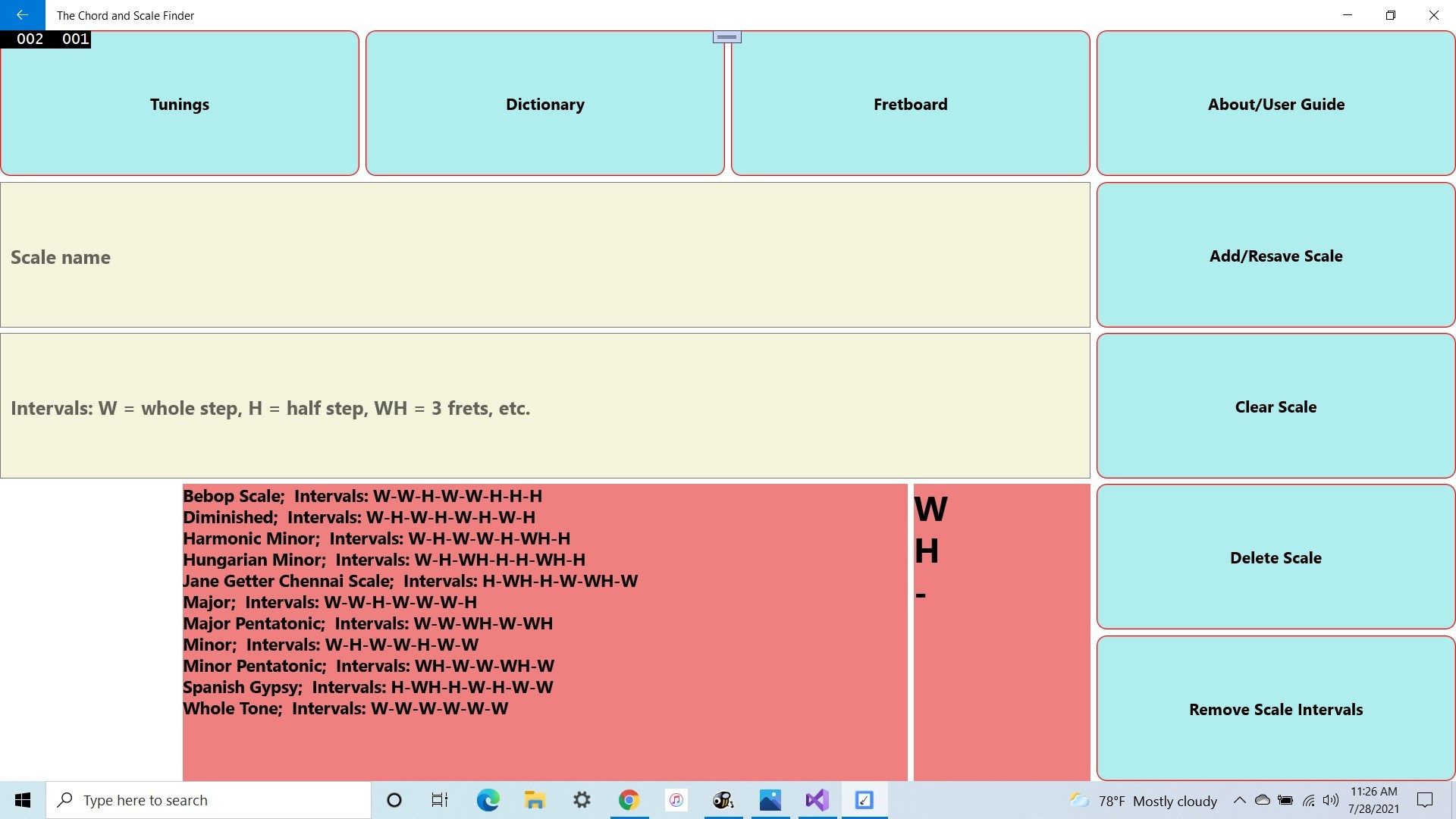Open Visual Studio from taskbar
This screenshot has width=1456, height=819.
pos(817,800)
